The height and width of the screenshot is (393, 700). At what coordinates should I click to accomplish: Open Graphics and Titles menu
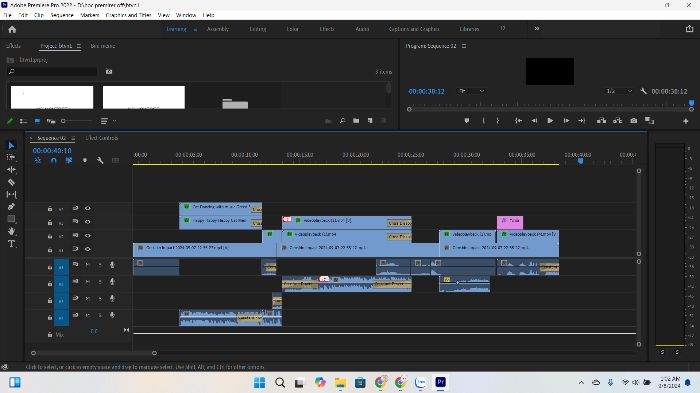(129, 15)
